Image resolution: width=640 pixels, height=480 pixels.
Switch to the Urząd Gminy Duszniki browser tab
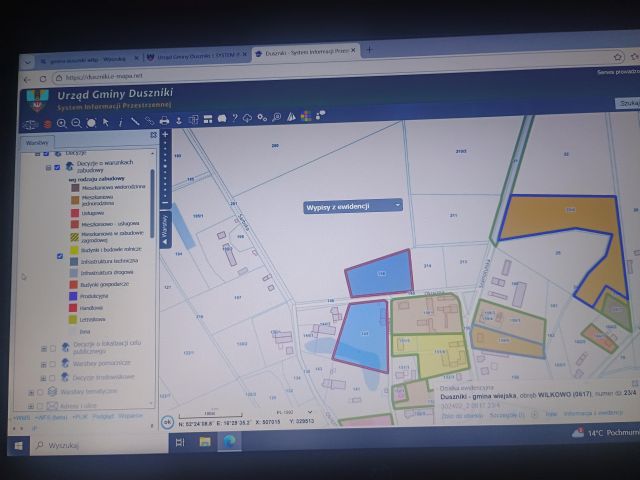point(197,56)
